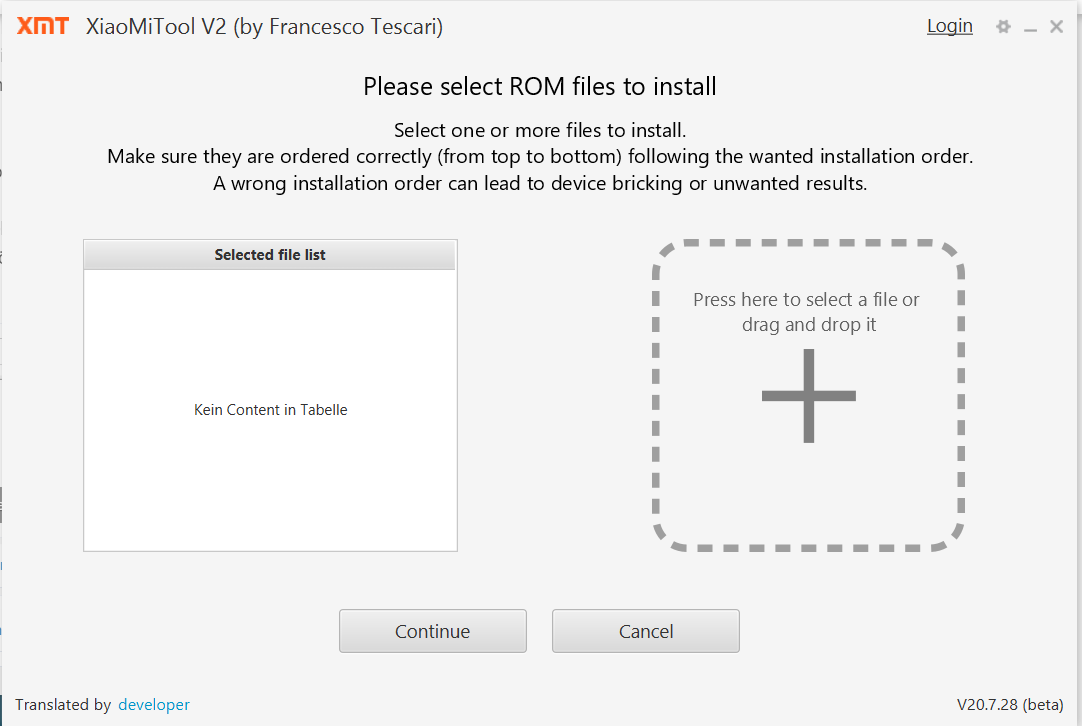The height and width of the screenshot is (726, 1082).
Task: Click the device bricking warning line
Action: (540, 184)
